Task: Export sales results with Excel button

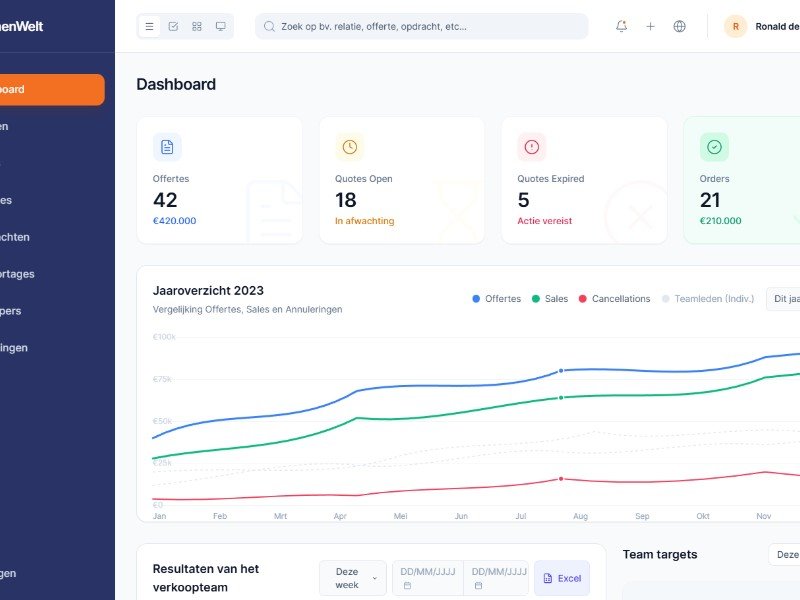Action: tap(561, 578)
